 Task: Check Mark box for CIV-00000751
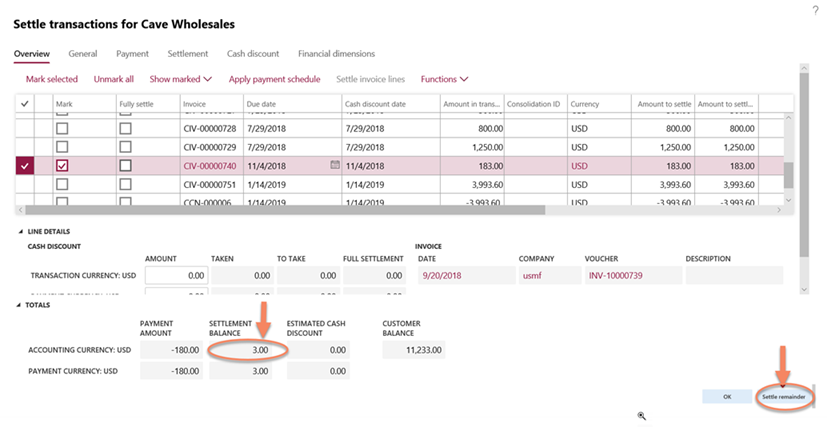click(62, 184)
